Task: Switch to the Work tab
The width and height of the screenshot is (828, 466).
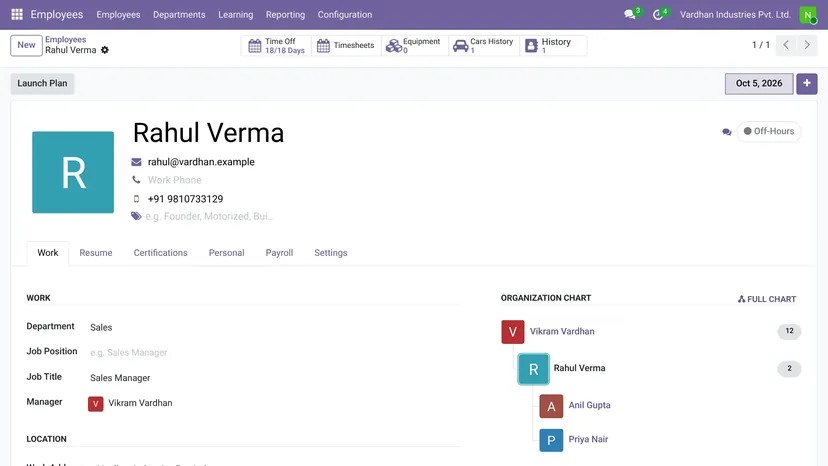Action: [48, 253]
